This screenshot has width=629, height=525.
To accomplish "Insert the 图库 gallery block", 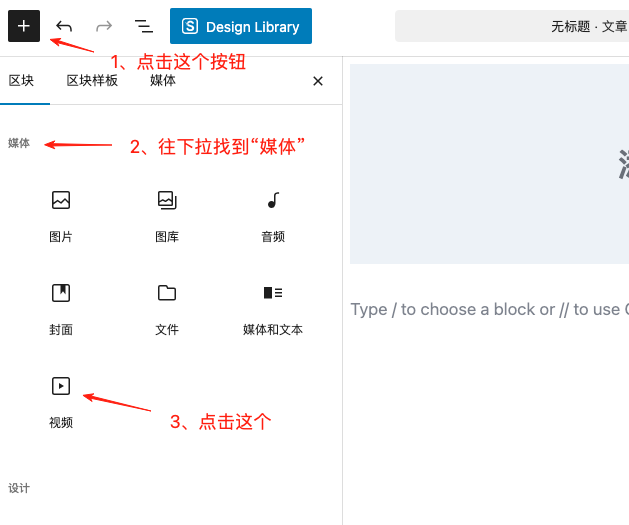I will 167,215.
